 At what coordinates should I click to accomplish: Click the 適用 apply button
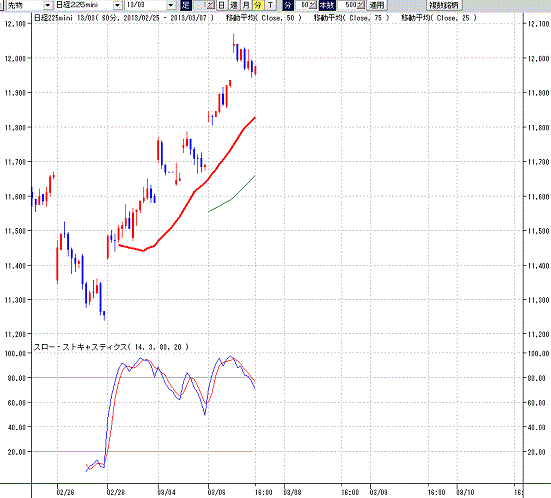(x=377, y=5)
